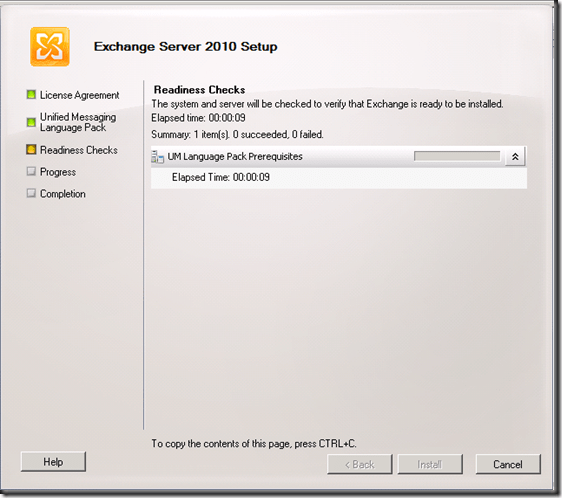Click the Readiness Checks heading
The image size is (562, 498).
pos(200,90)
